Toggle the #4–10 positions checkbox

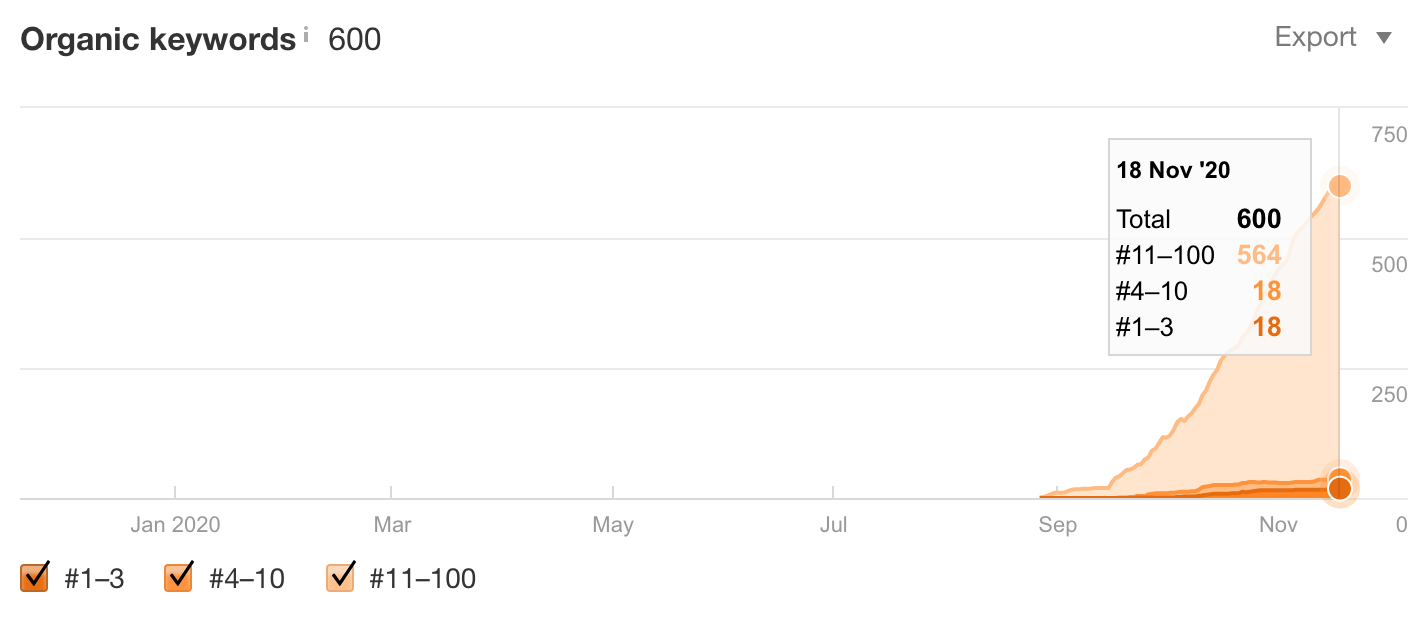[179, 577]
